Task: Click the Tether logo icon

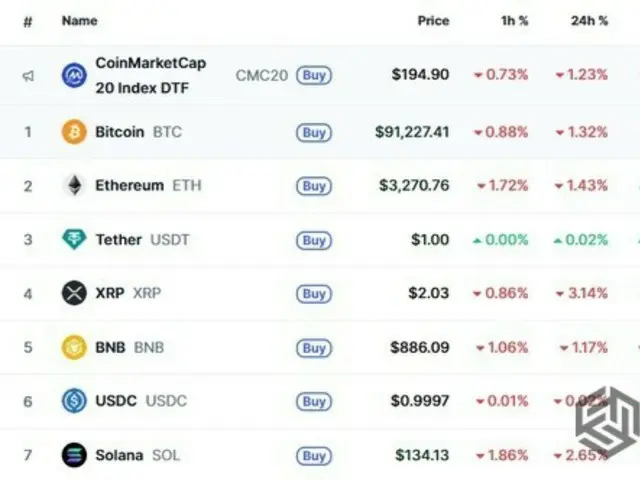Action: click(x=74, y=240)
